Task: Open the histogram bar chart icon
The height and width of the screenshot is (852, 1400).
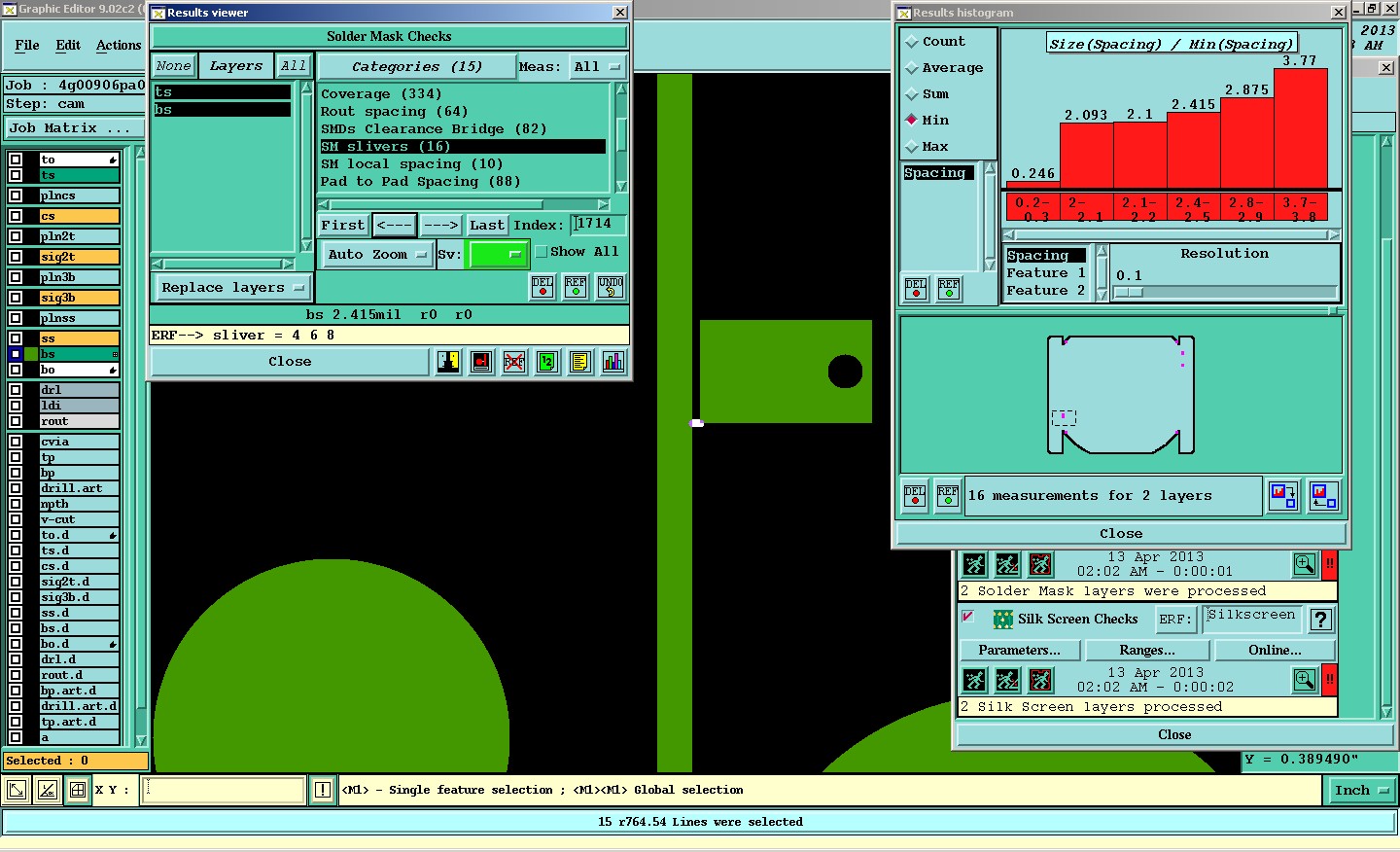Action: pos(613,362)
